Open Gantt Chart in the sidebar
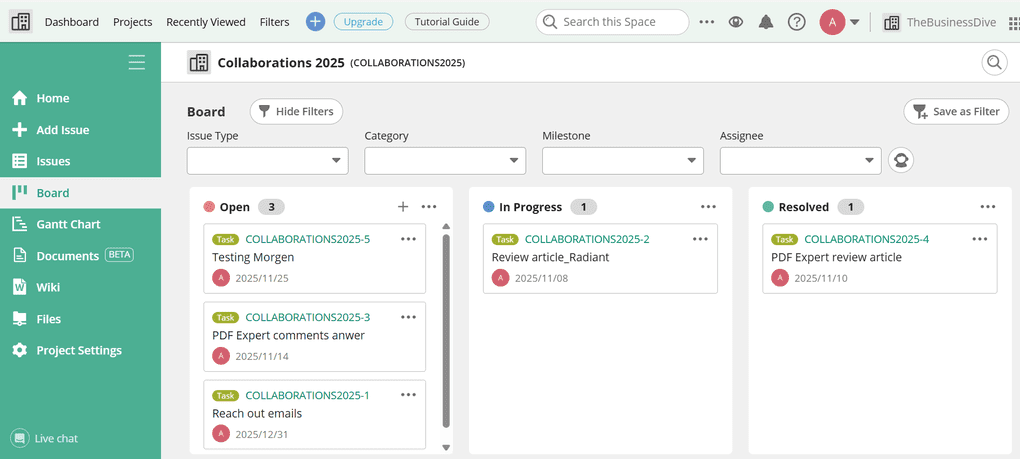Viewport: 1020px width, 459px height. [80, 224]
